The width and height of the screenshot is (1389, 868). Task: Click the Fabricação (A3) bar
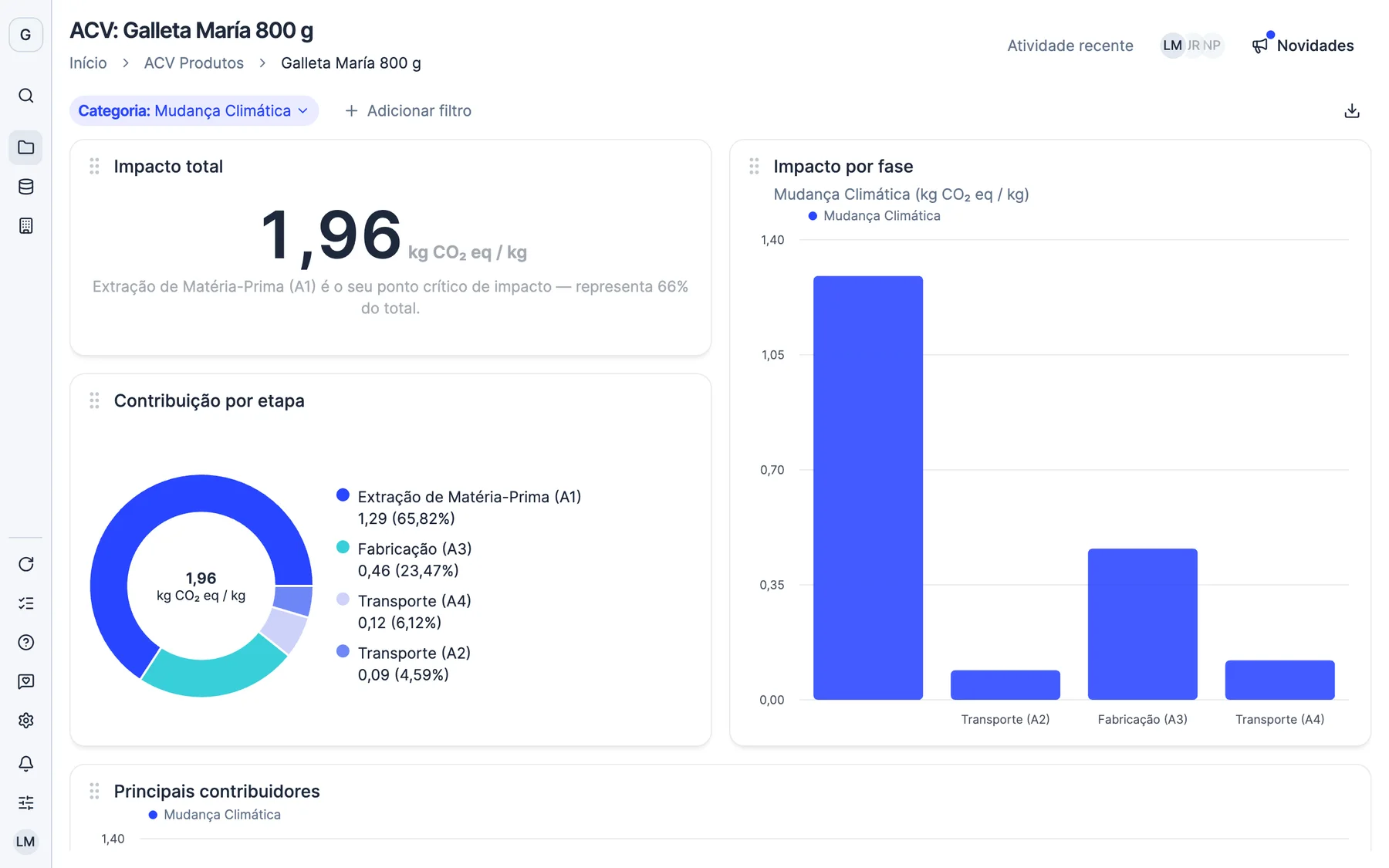[1143, 624]
